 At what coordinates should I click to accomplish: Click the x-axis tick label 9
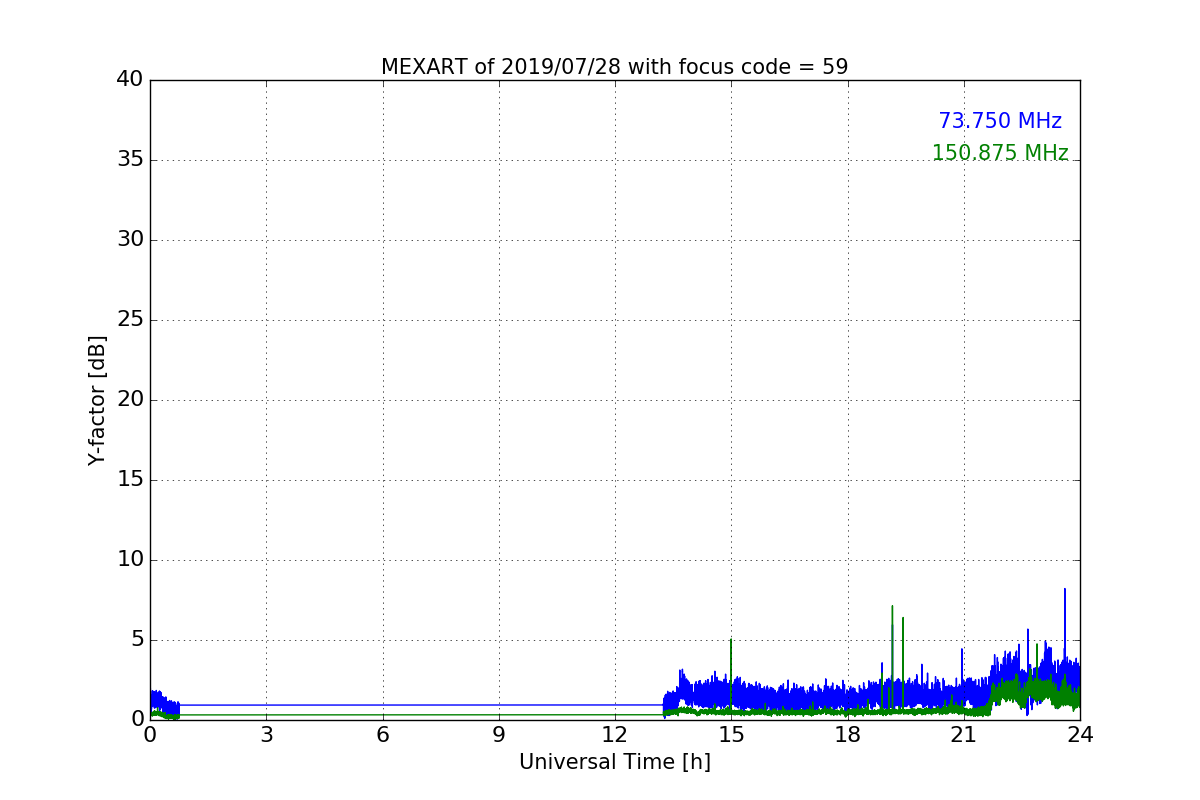499,735
